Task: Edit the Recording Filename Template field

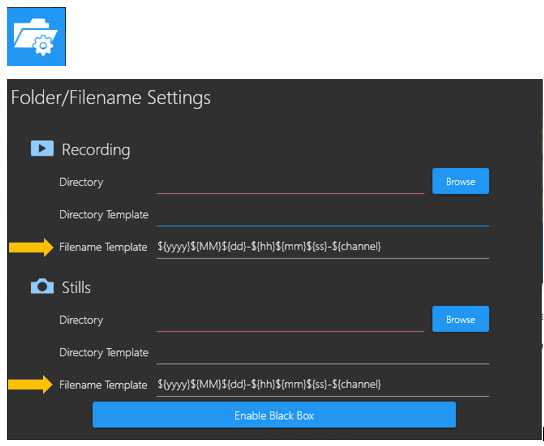Action: [323, 247]
